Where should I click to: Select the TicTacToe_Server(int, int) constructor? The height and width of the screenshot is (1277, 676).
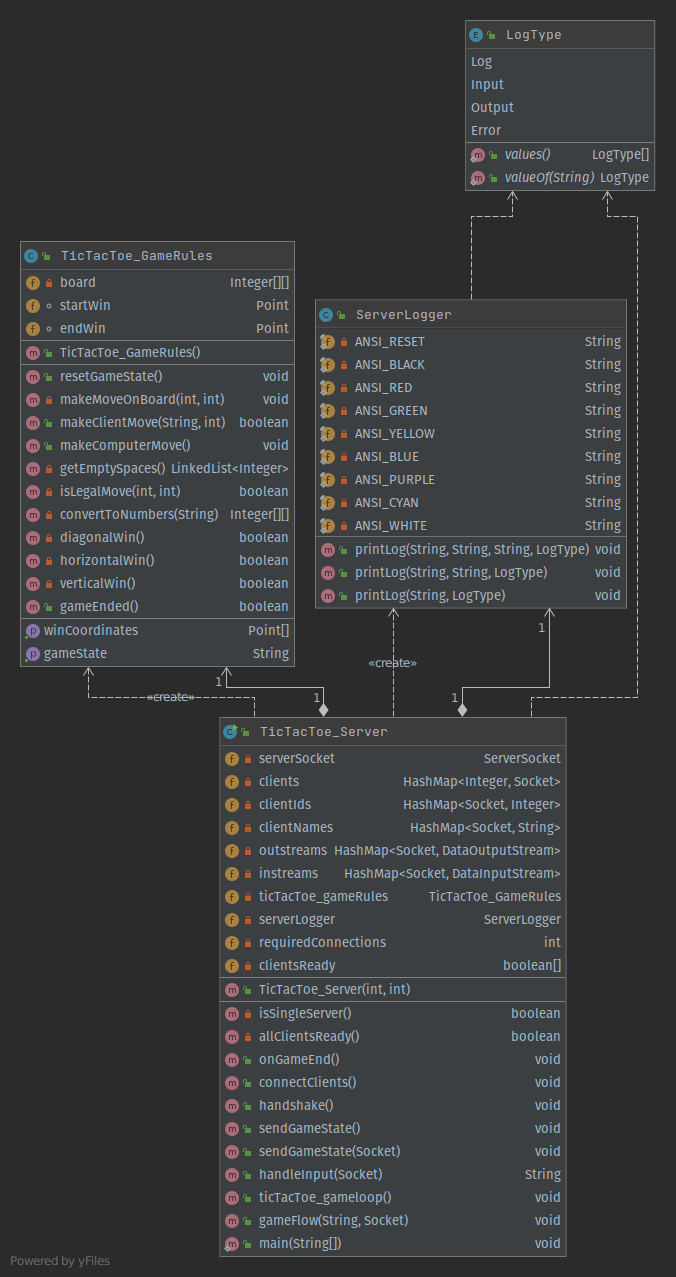click(x=334, y=990)
